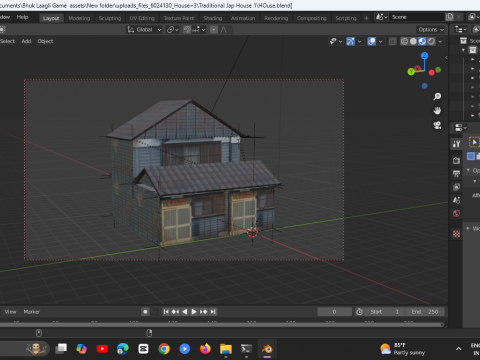The width and height of the screenshot is (480, 360).
Task: Toggle X-ray mode
Action: tap(393, 41)
